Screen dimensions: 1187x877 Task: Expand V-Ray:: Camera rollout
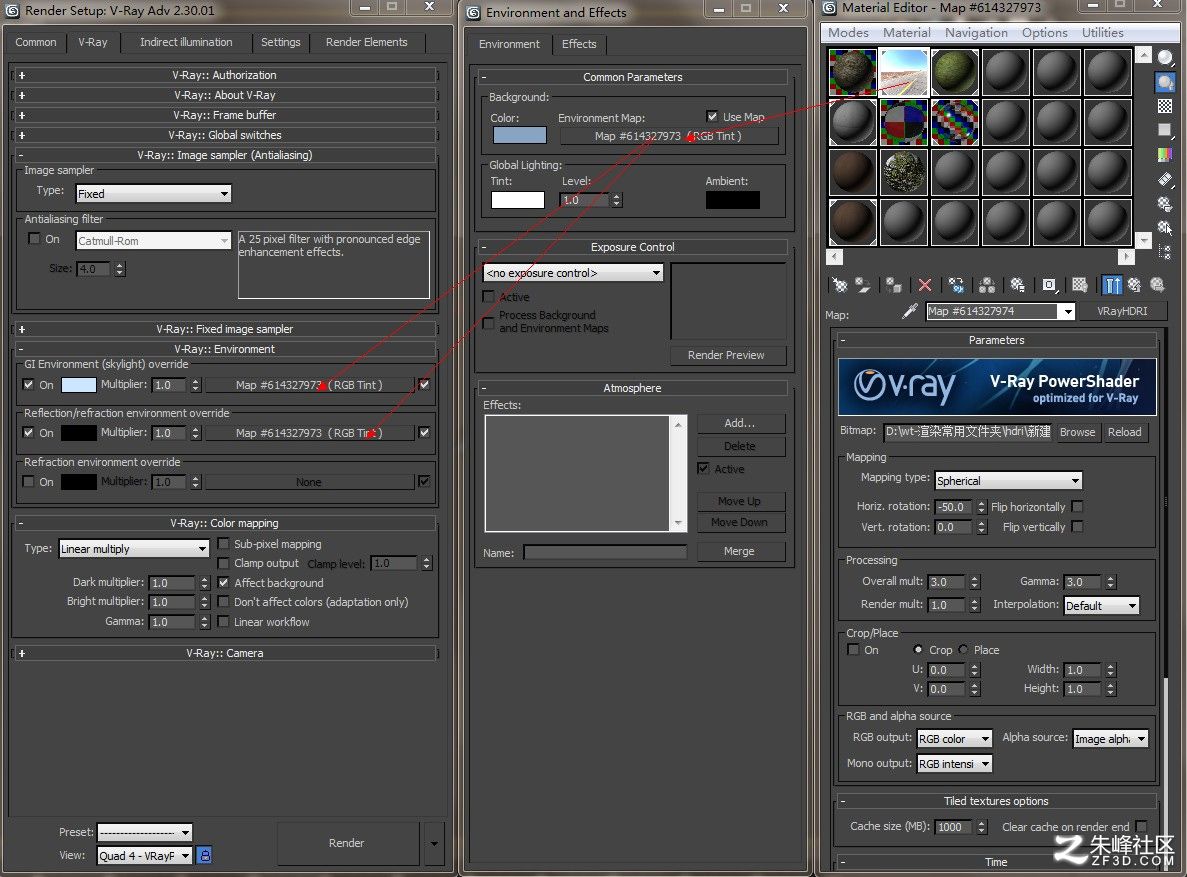pyautogui.click(x=225, y=654)
